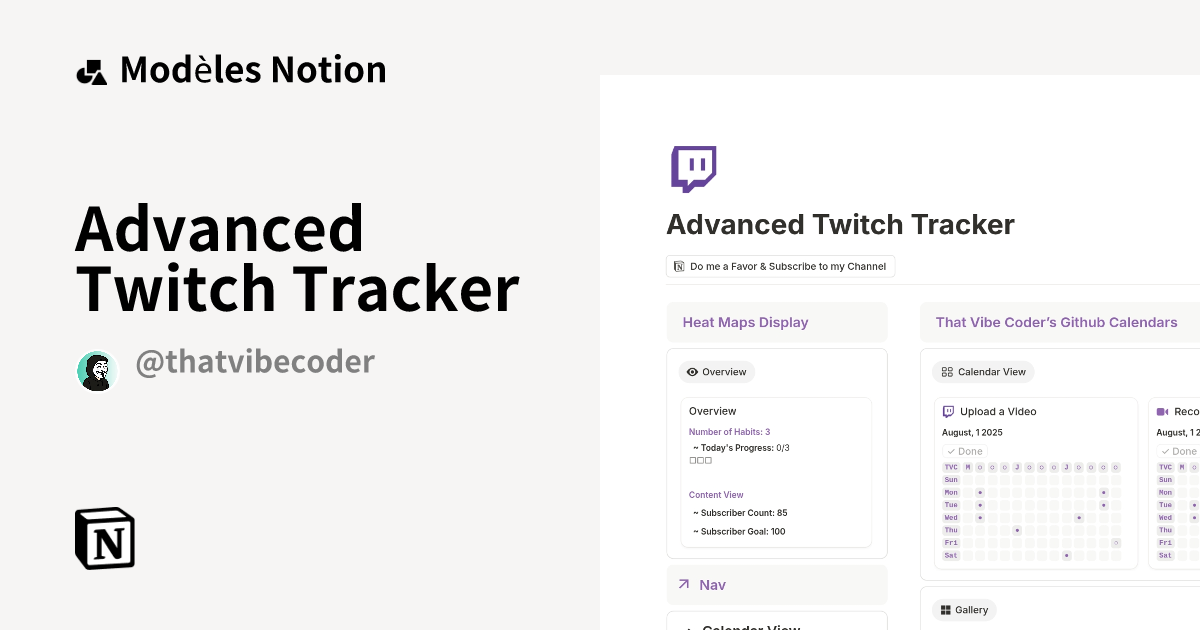Click the eye icon on the Overview pill

692,371
